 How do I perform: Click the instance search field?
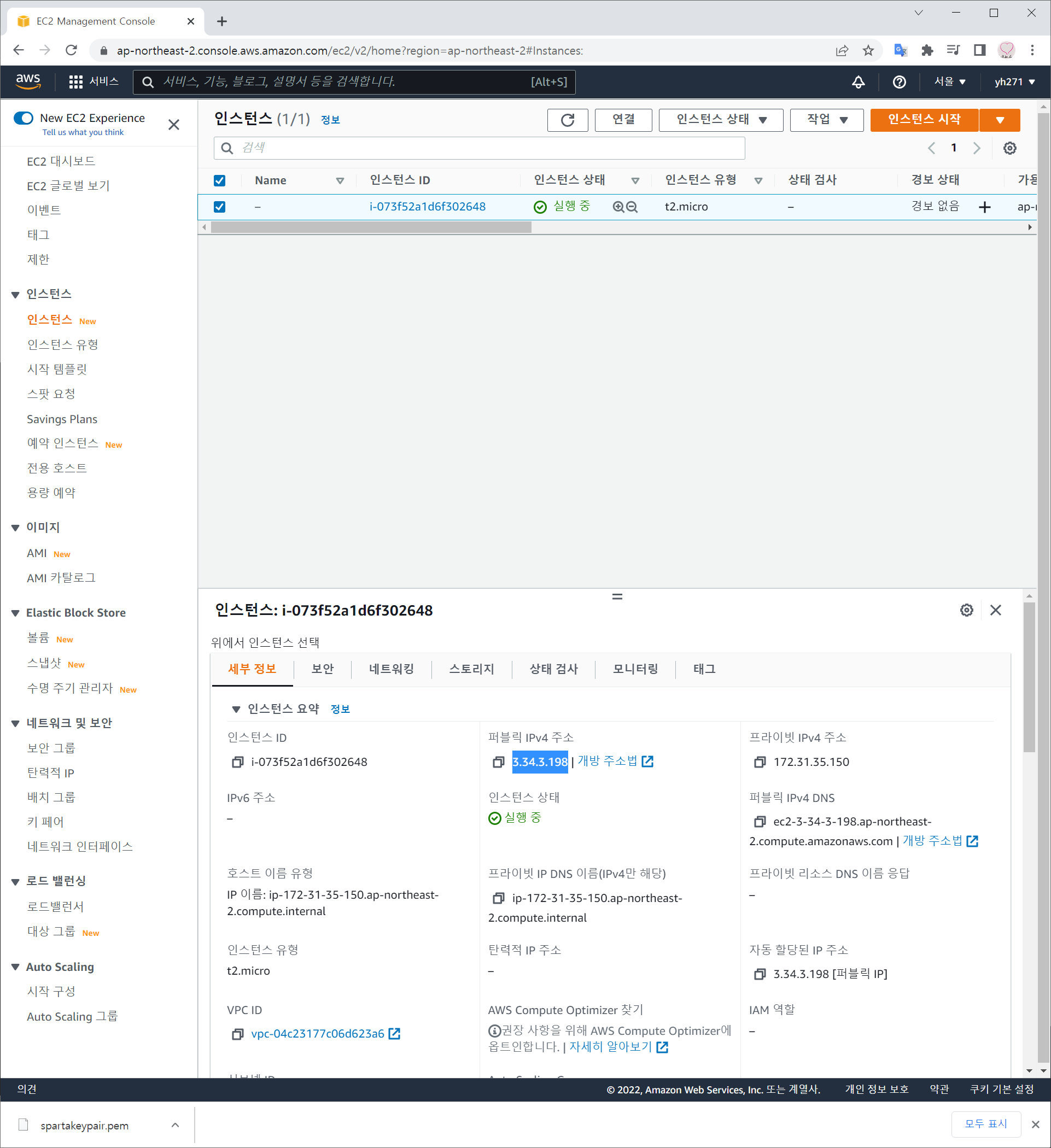tap(478, 148)
